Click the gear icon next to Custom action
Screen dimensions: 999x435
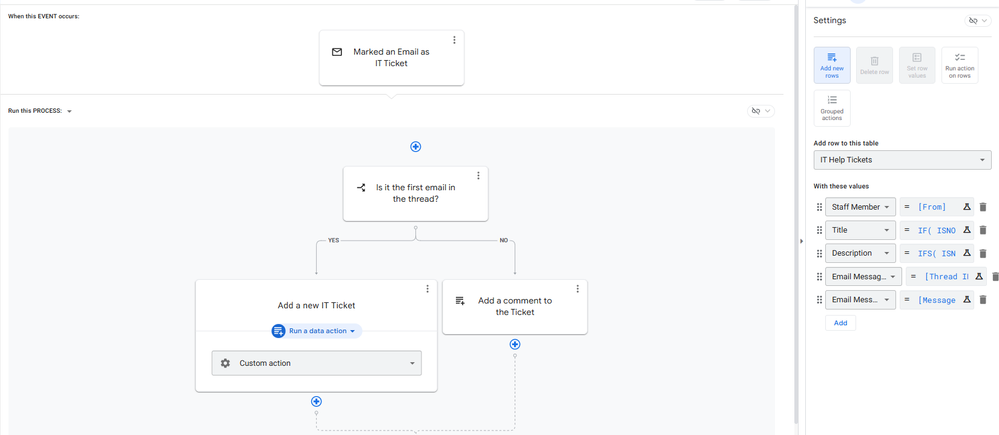click(225, 363)
